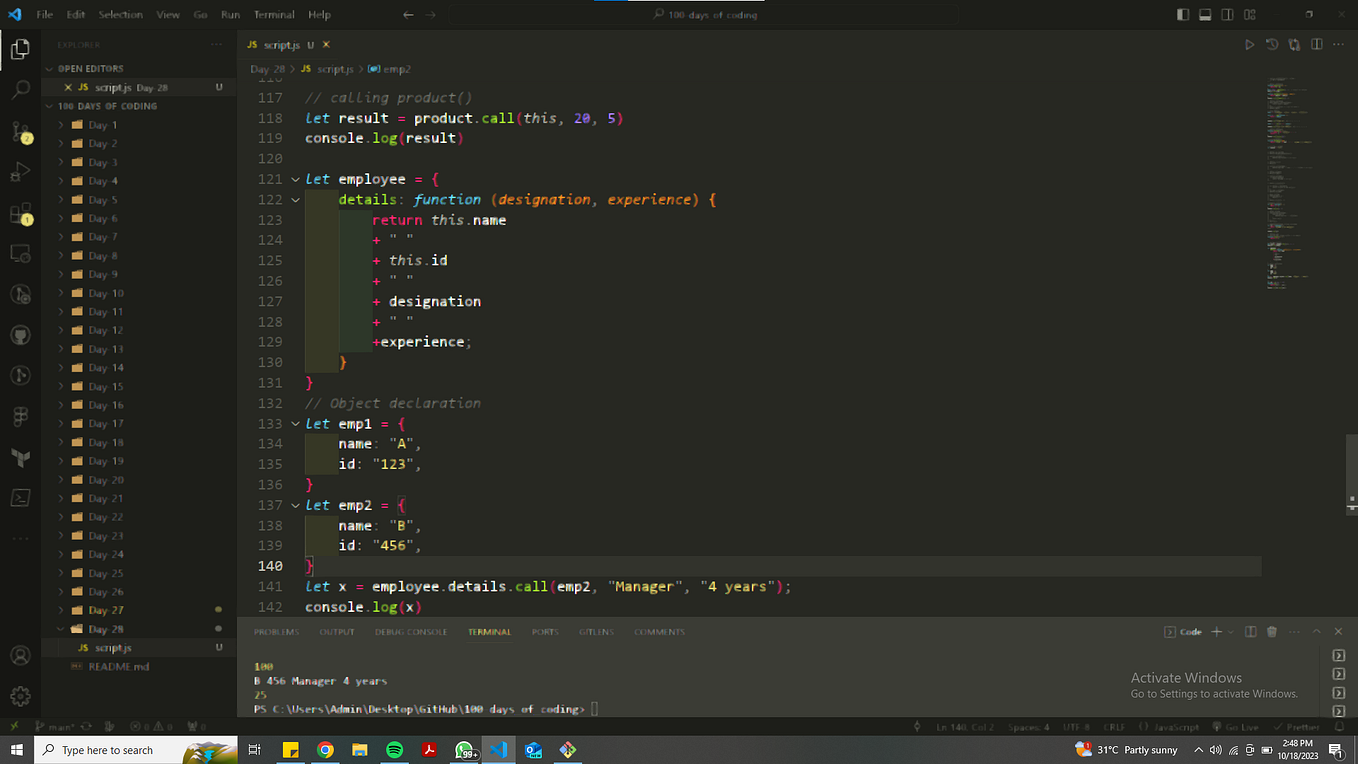Collapse the Day 28 folder
The height and width of the screenshot is (764, 1358).
(x=61, y=629)
